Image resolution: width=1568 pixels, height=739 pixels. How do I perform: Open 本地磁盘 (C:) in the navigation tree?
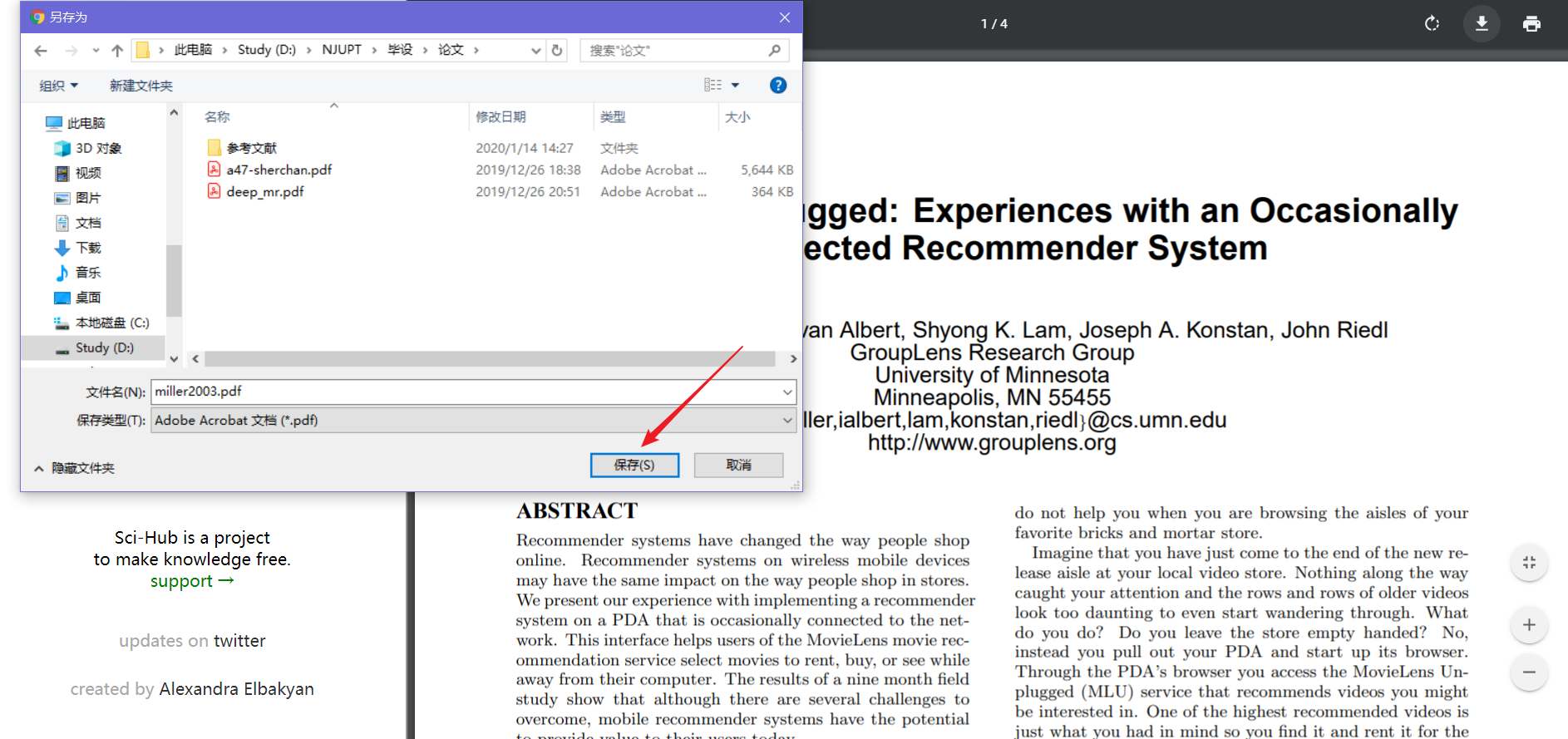point(101,323)
